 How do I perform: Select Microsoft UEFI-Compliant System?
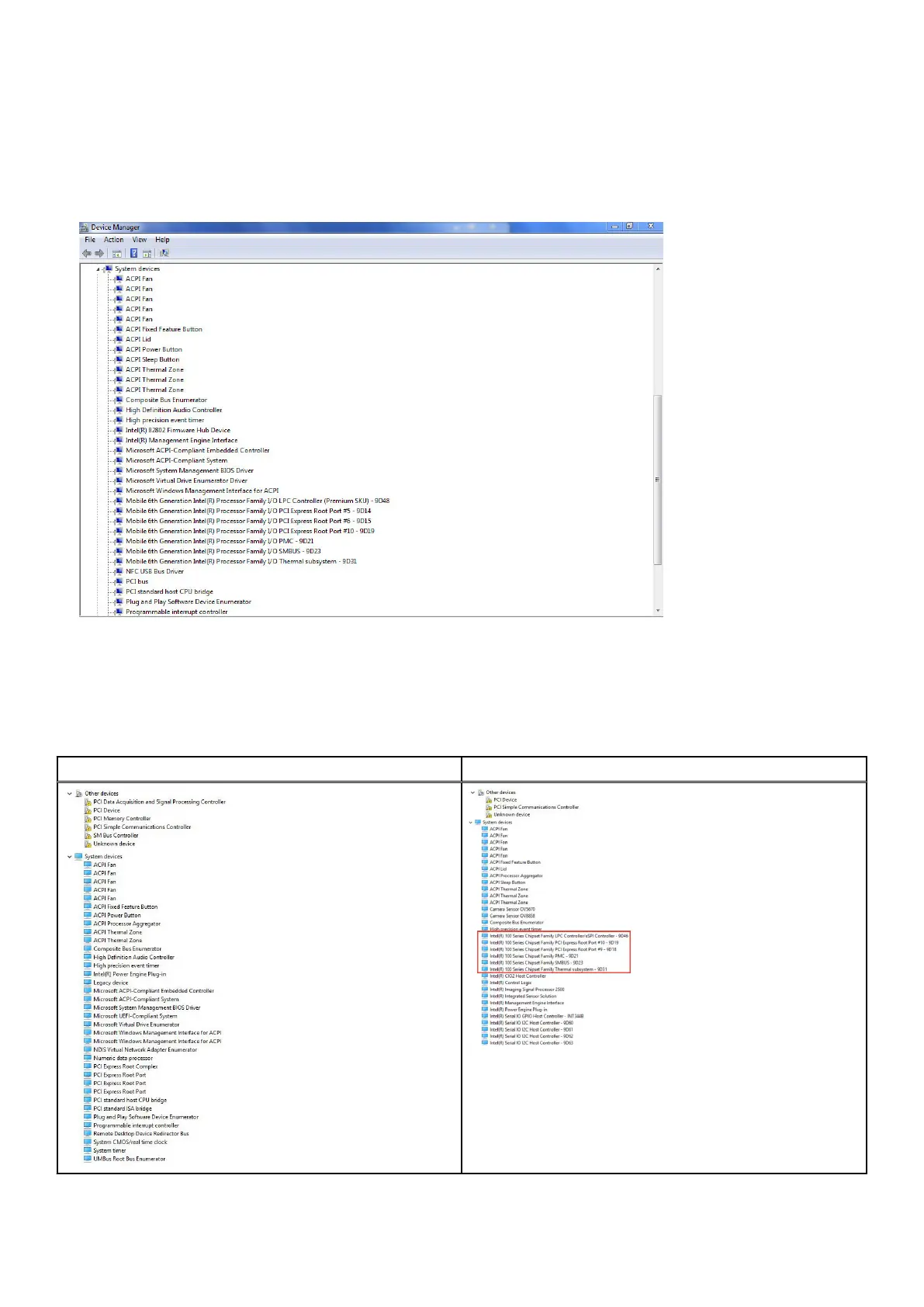click(x=135, y=1016)
